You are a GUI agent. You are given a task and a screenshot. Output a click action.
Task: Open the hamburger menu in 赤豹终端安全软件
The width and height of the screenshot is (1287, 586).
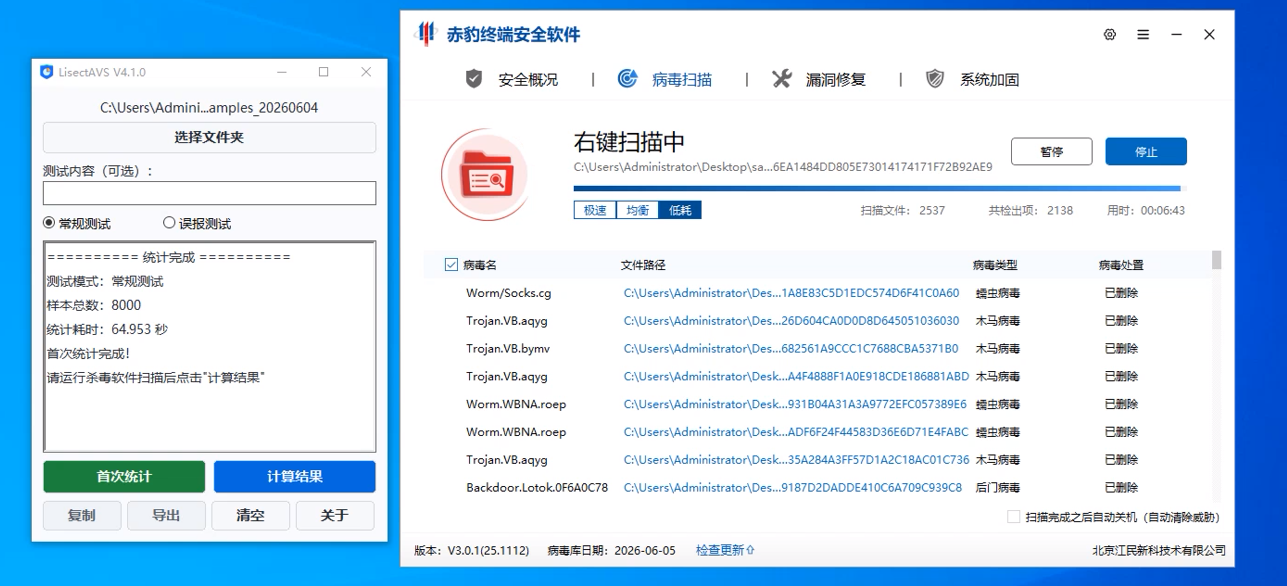[x=1143, y=35]
